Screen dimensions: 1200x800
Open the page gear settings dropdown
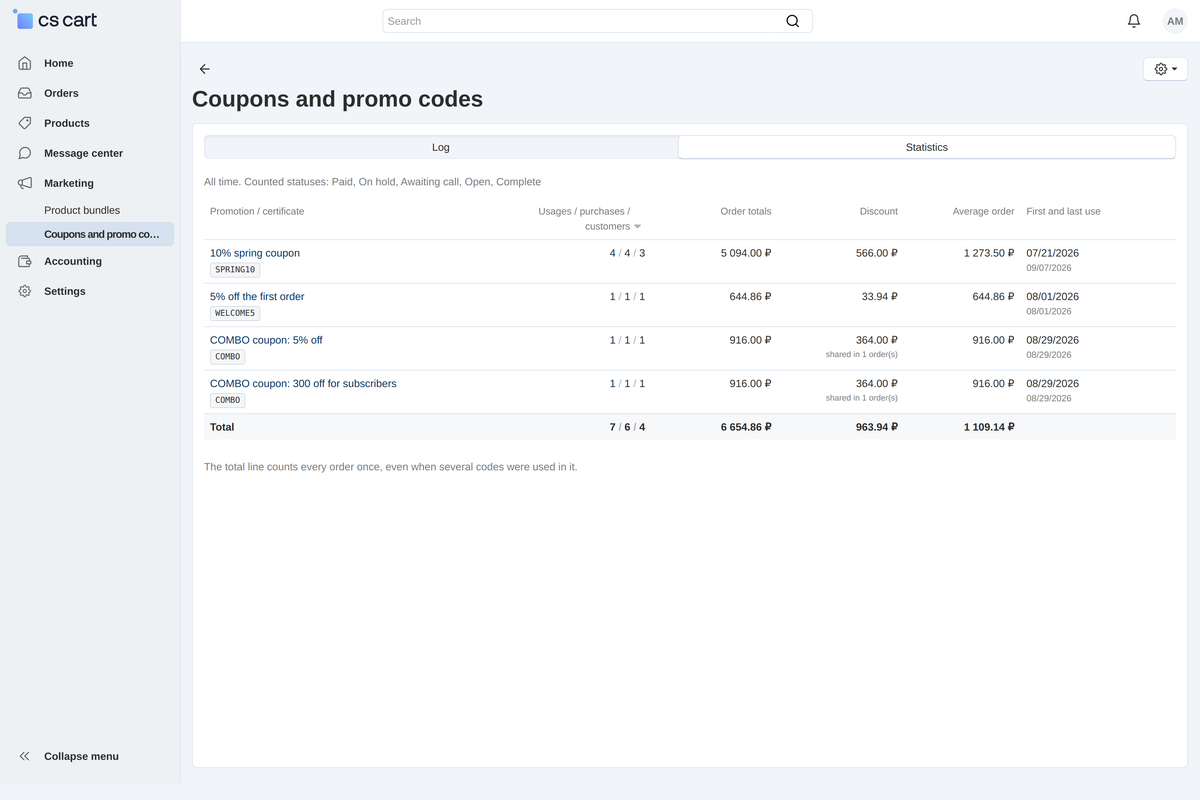click(x=1165, y=69)
